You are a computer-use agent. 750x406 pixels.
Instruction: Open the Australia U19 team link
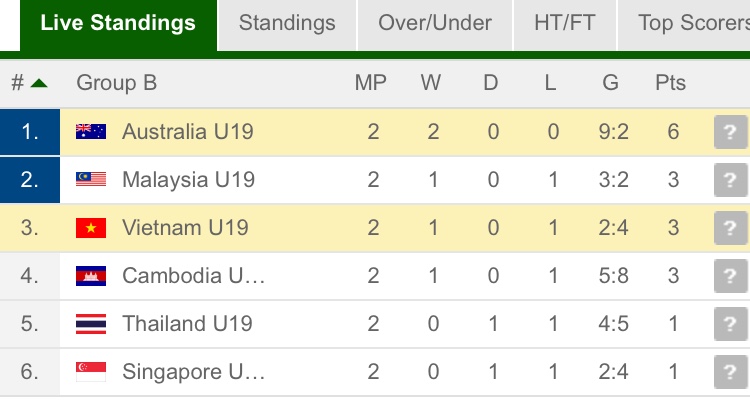pyautogui.click(x=188, y=132)
